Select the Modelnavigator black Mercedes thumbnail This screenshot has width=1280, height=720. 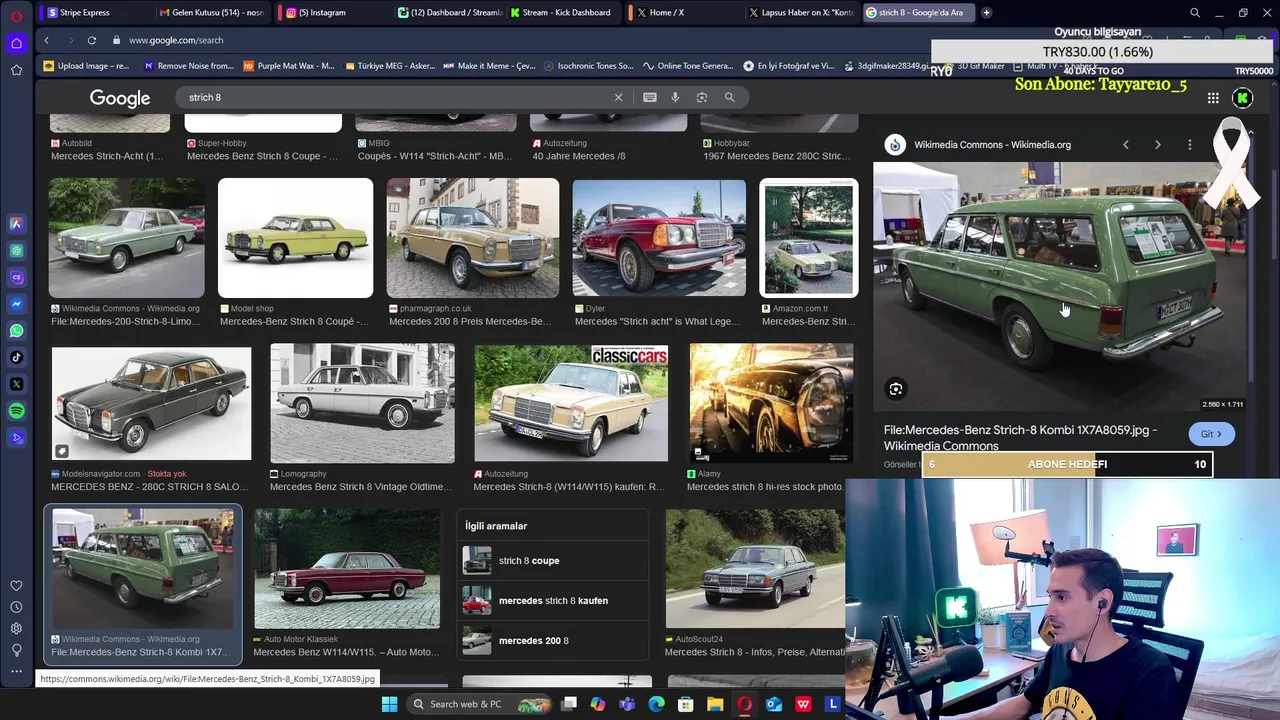[151, 403]
